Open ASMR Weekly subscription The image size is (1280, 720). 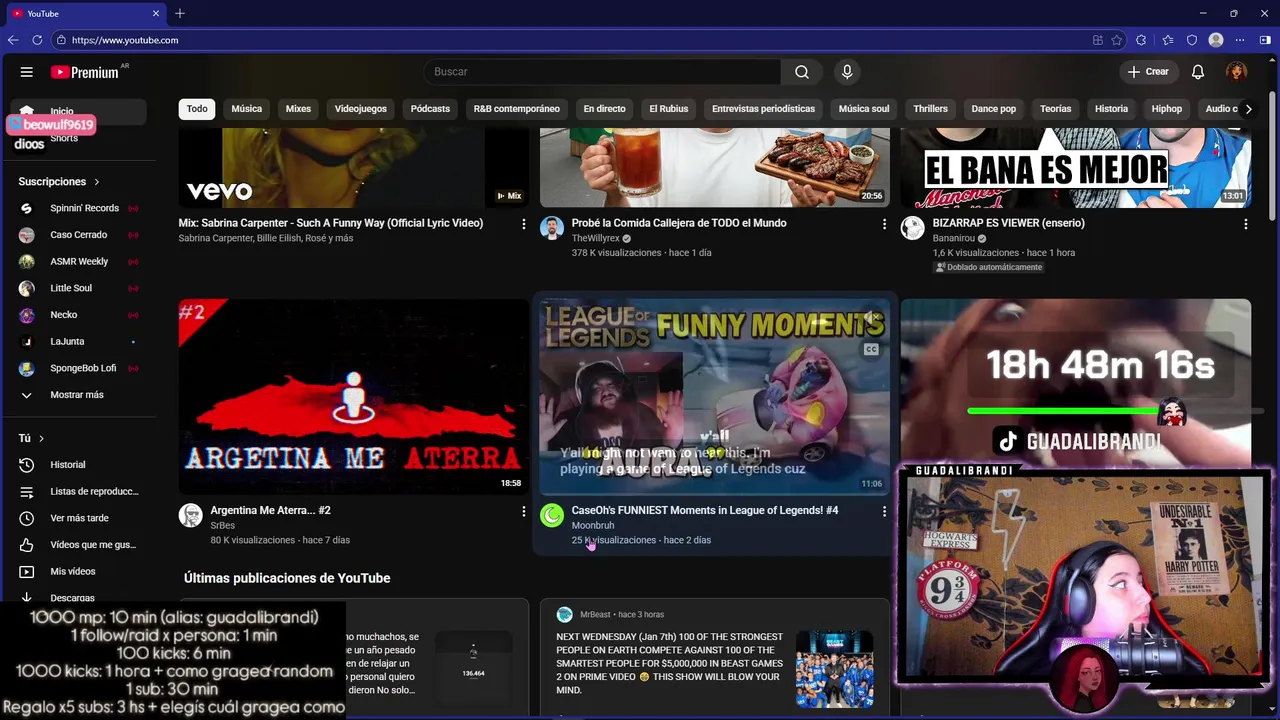coord(78,262)
